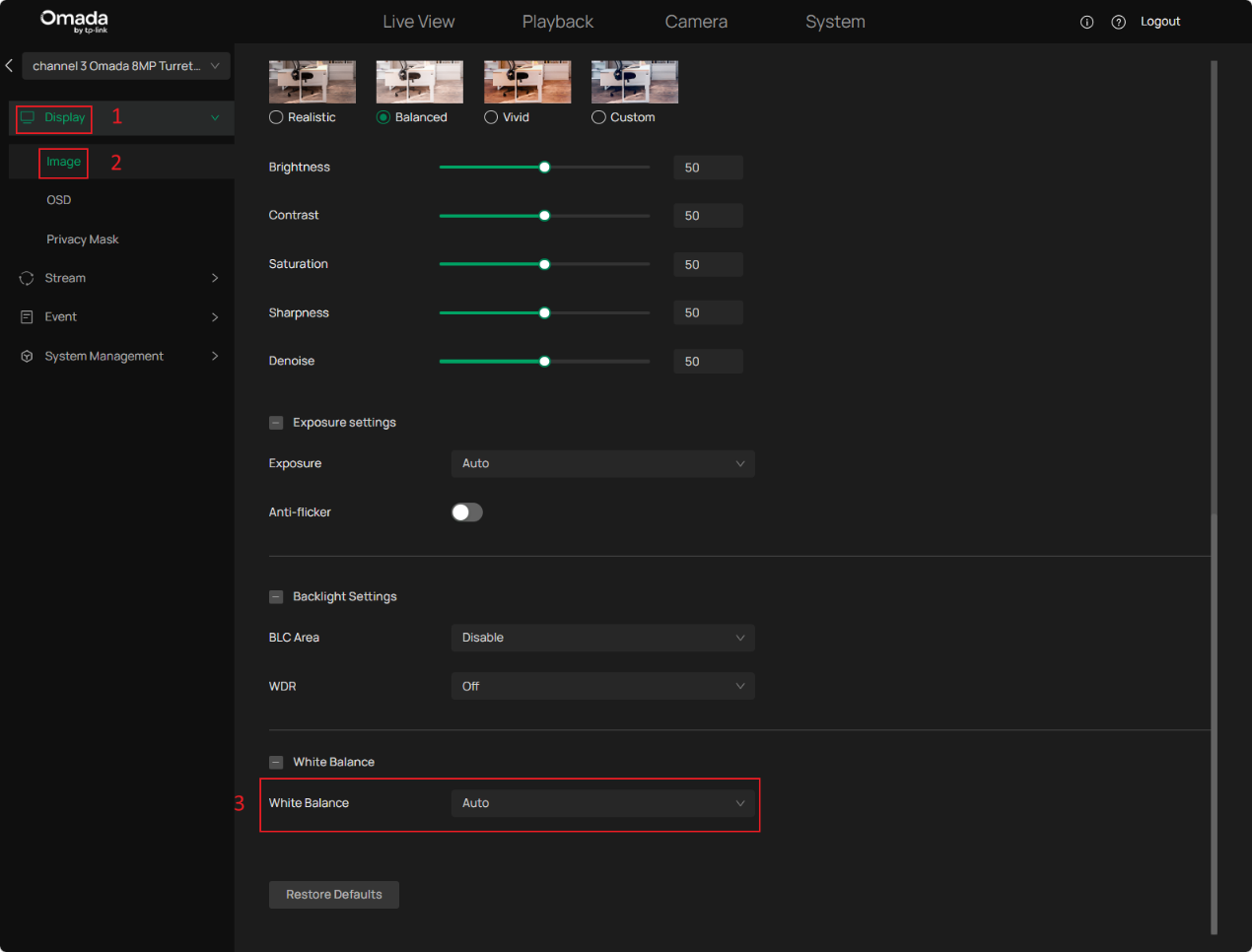Click the Sharpness slider handle

[x=544, y=313]
